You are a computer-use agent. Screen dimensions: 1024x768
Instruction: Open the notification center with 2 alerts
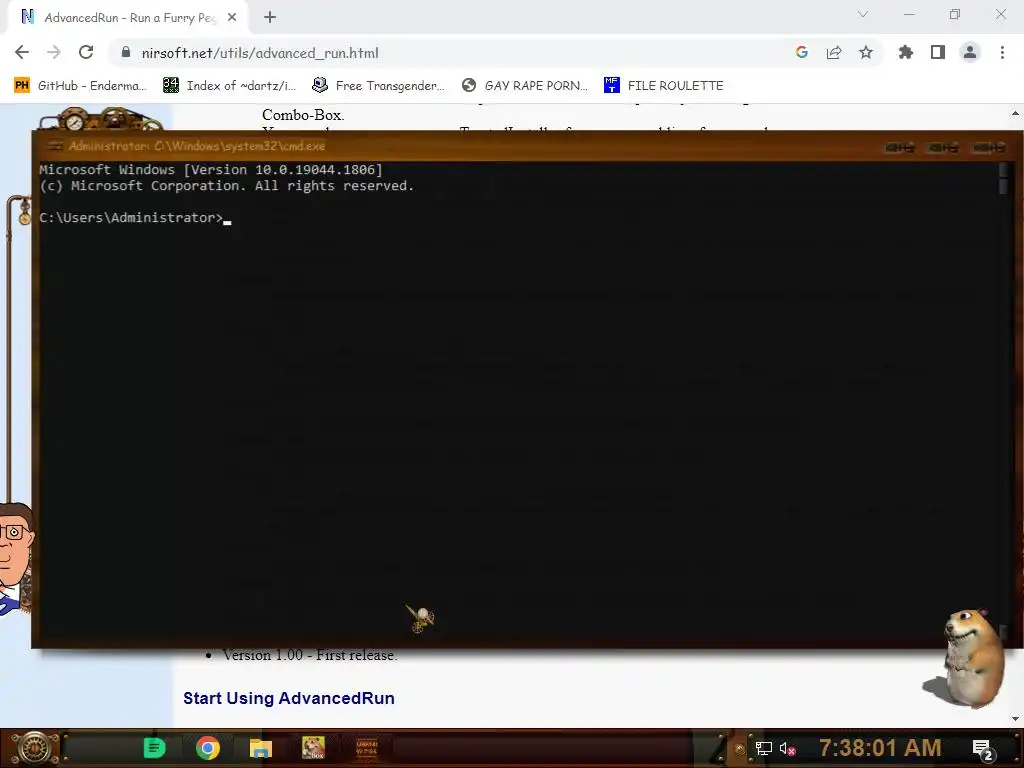pyautogui.click(x=983, y=749)
